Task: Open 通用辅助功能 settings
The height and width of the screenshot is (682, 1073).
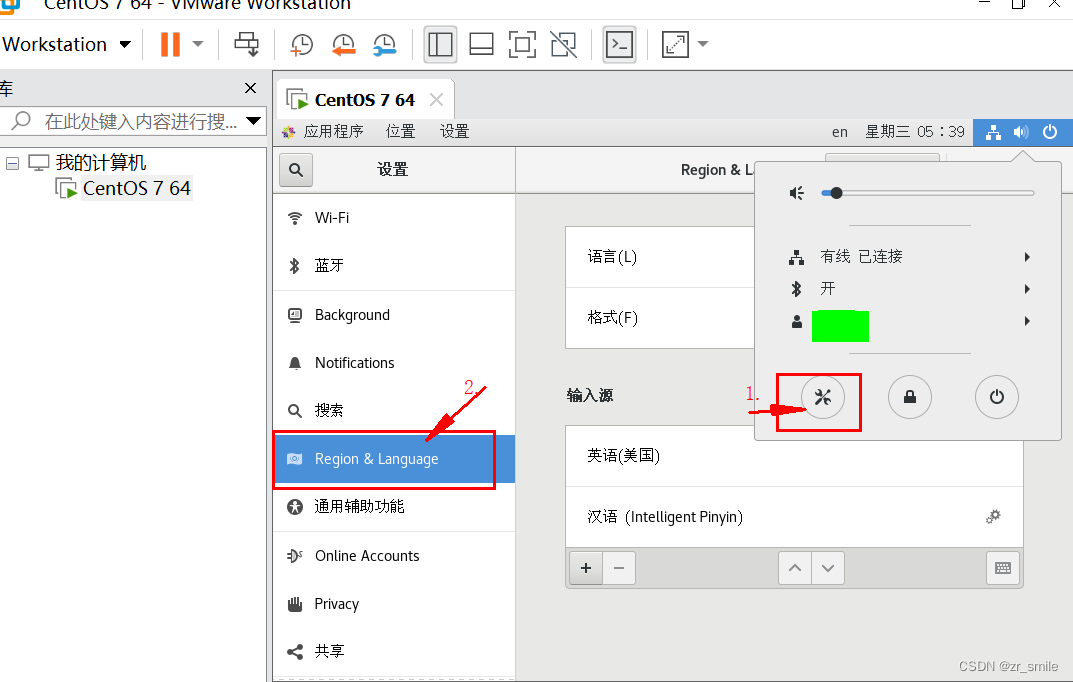Action: point(394,507)
